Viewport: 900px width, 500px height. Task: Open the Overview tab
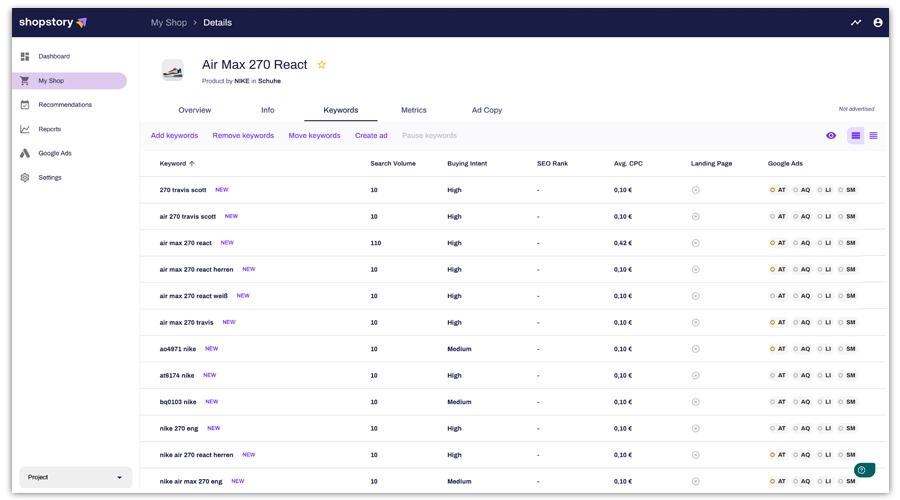point(195,110)
